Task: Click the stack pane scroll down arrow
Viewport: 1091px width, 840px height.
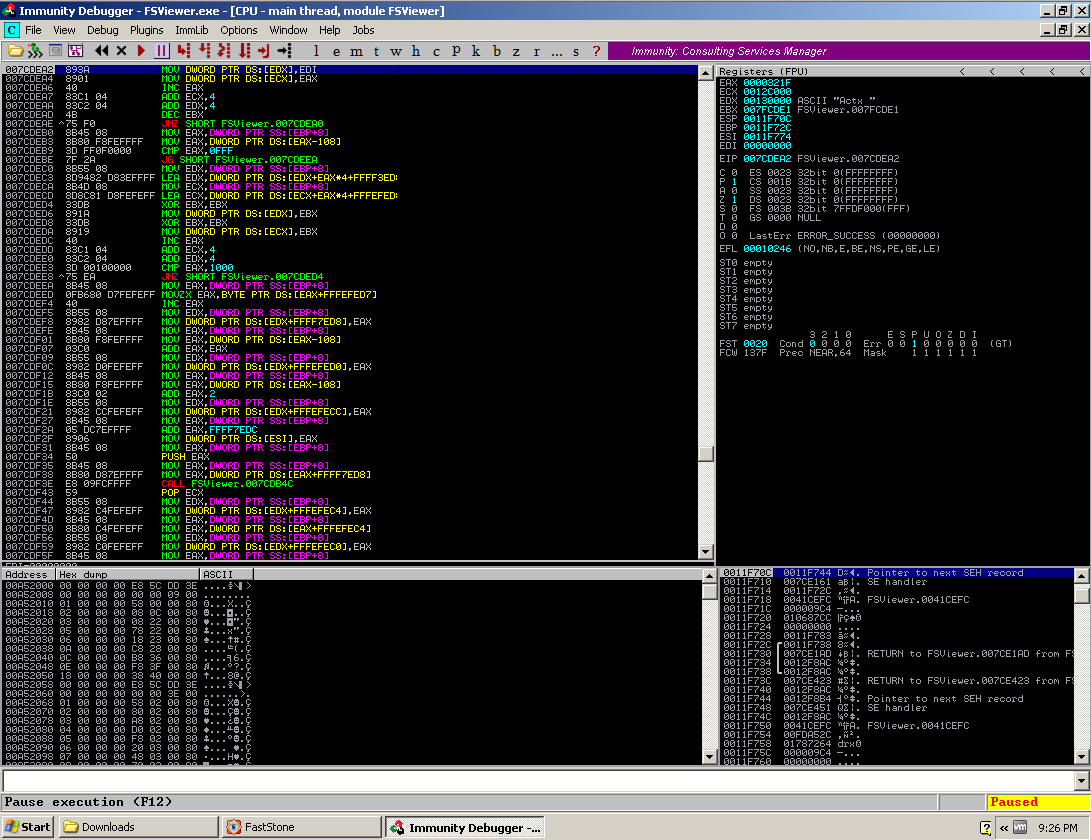Action: tap(1081, 756)
